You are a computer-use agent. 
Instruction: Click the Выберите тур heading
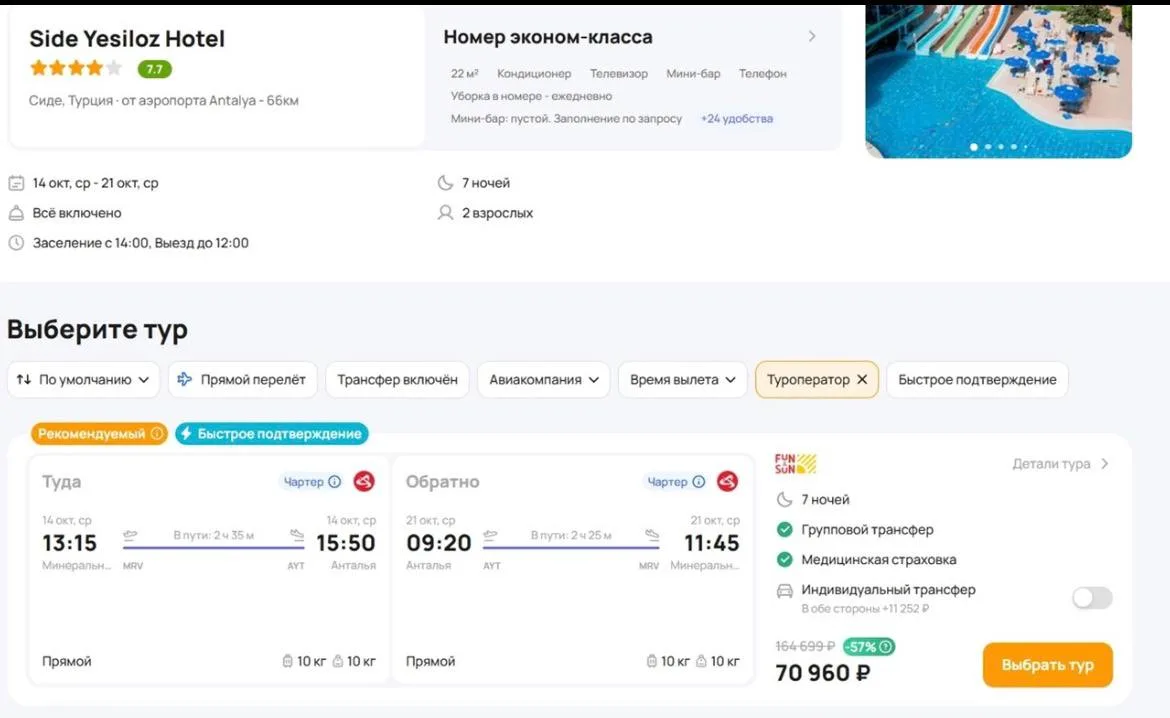[98, 329]
